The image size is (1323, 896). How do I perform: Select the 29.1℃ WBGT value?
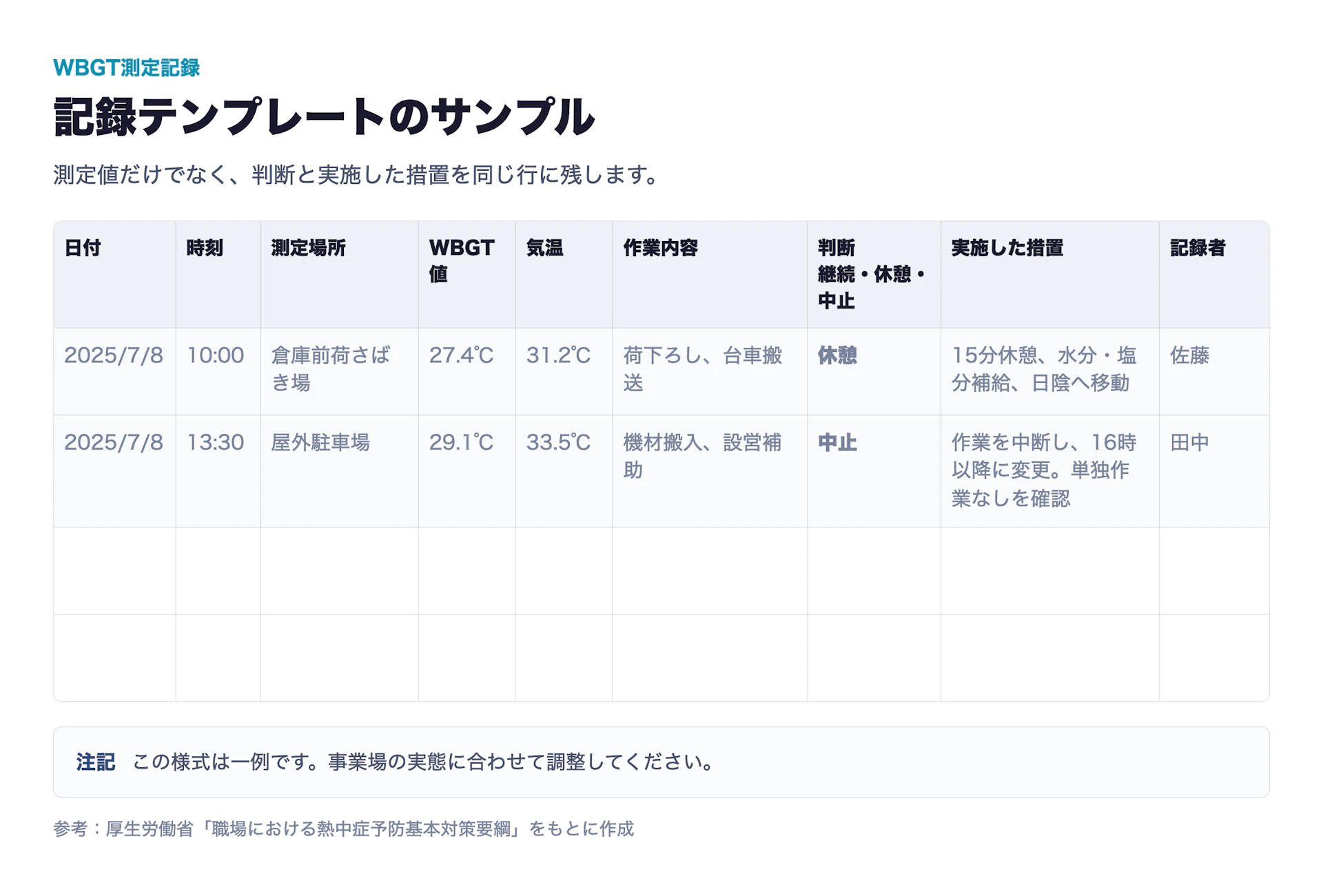coord(461,442)
